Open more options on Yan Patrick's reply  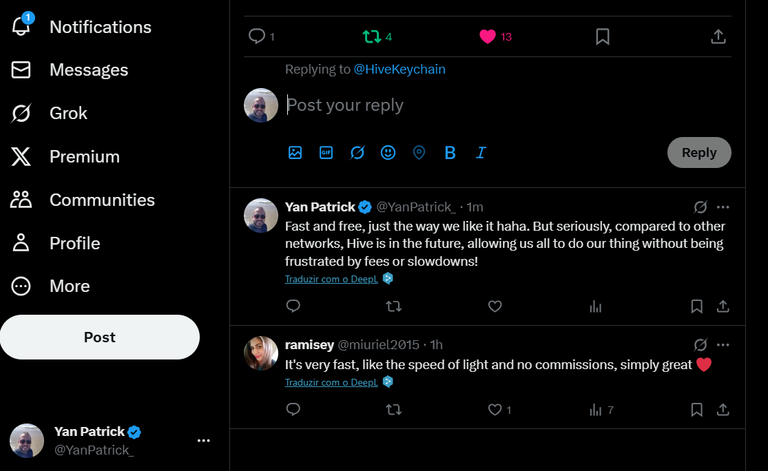(723, 207)
